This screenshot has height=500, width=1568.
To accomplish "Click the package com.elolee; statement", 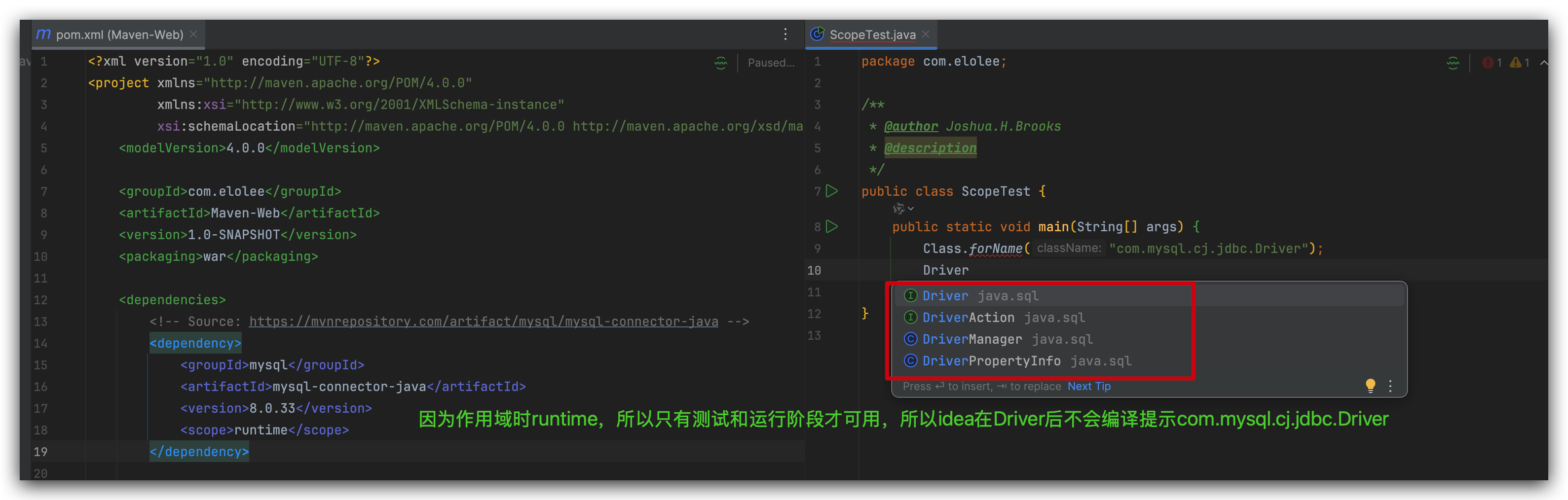I will (933, 61).
